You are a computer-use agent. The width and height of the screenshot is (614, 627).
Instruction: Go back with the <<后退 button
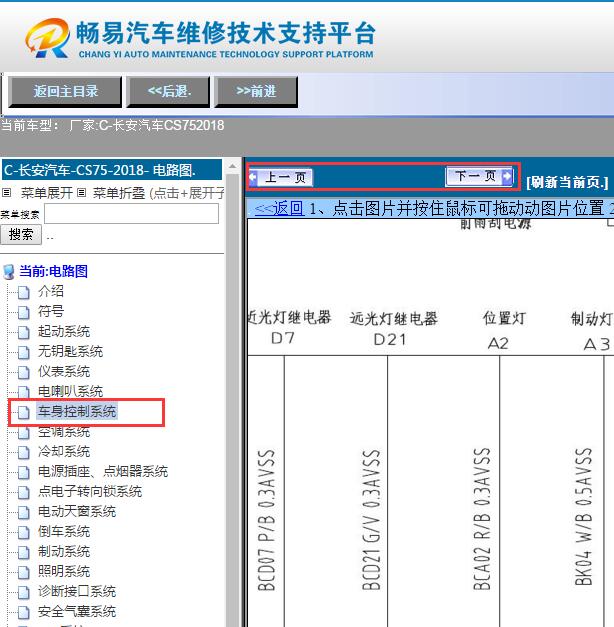(x=168, y=92)
